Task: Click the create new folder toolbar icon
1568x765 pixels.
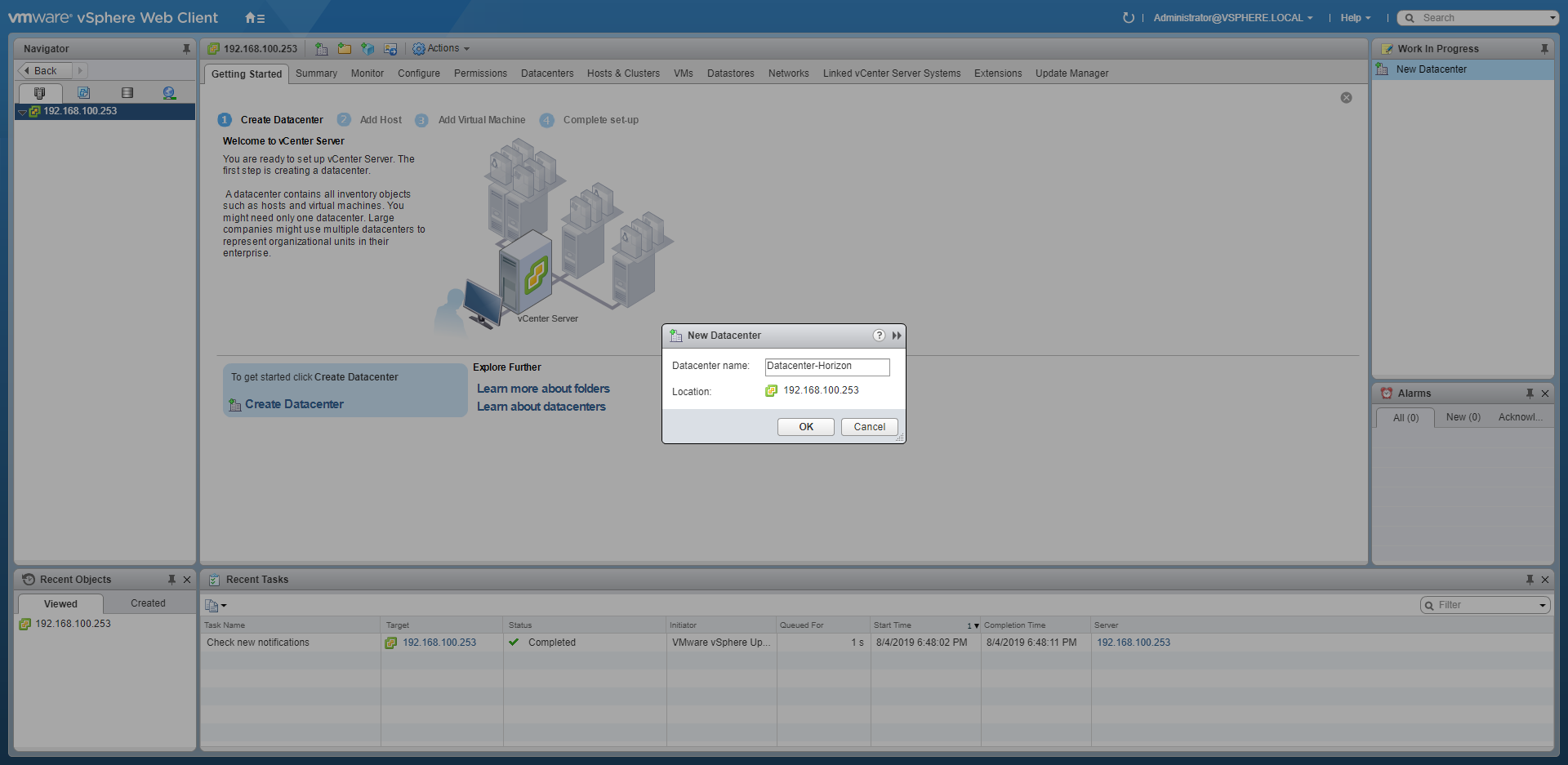Action: pos(345,49)
